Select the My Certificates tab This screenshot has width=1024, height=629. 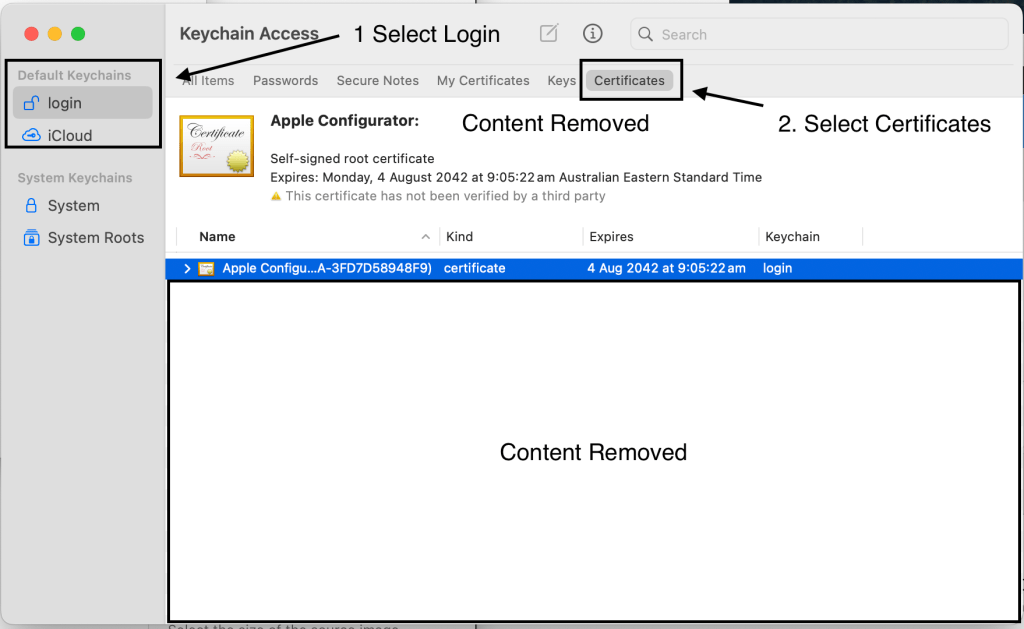point(483,81)
